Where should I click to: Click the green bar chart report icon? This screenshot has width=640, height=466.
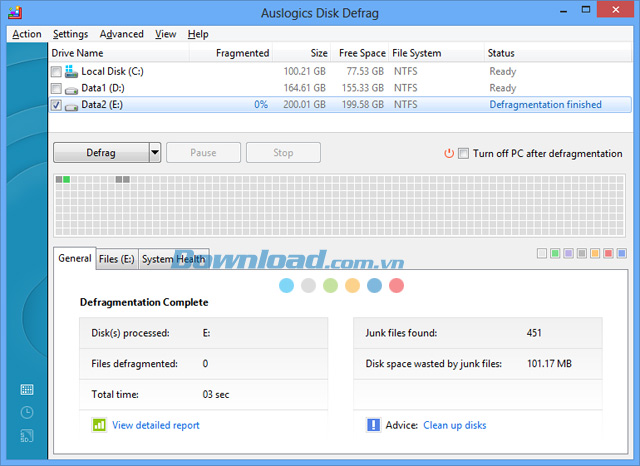tap(99, 425)
